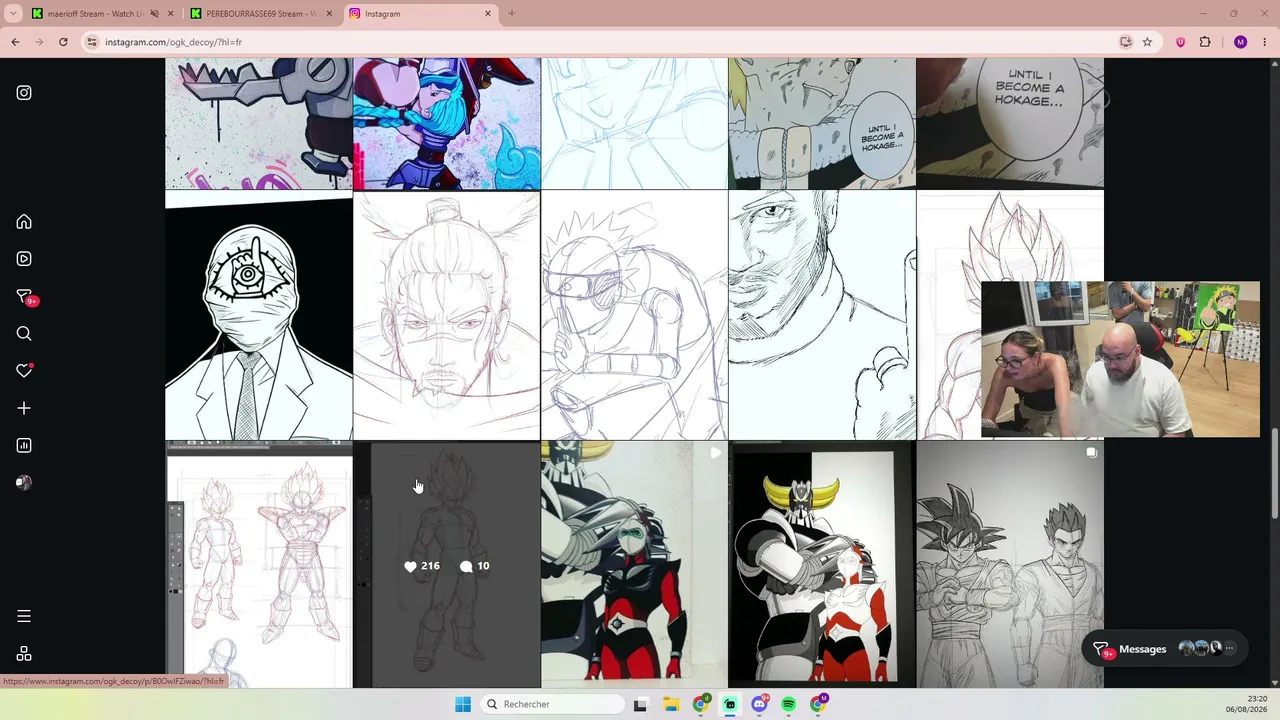
Task: Click the install app icon in address bar
Action: point(1126,42)
